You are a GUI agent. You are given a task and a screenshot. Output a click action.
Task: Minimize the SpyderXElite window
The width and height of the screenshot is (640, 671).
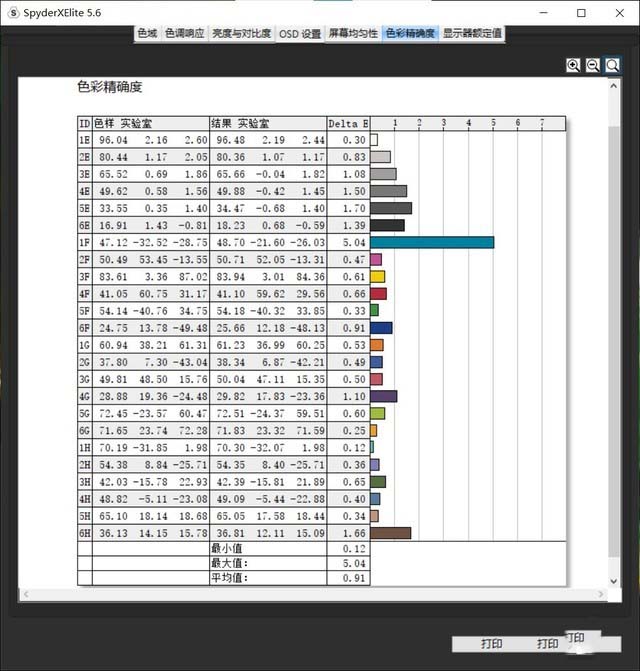pos(543,13)
